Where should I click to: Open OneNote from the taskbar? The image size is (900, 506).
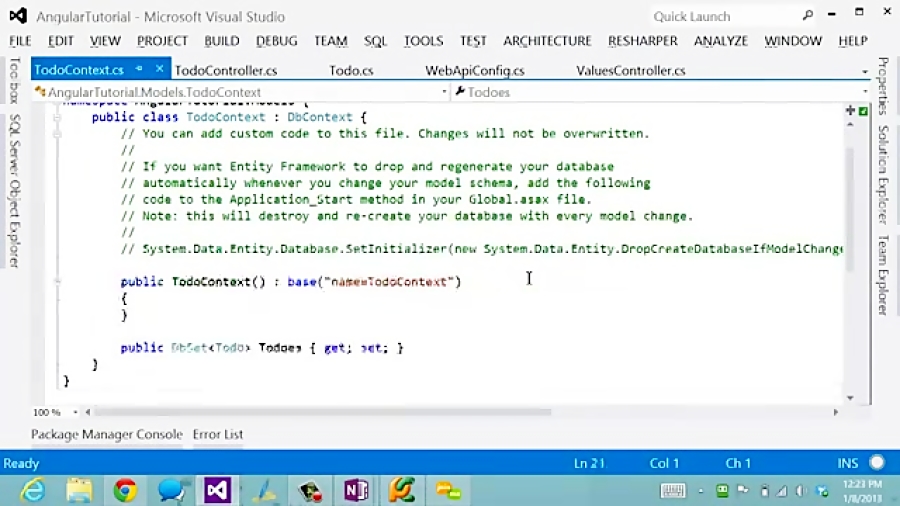point(356,491)
